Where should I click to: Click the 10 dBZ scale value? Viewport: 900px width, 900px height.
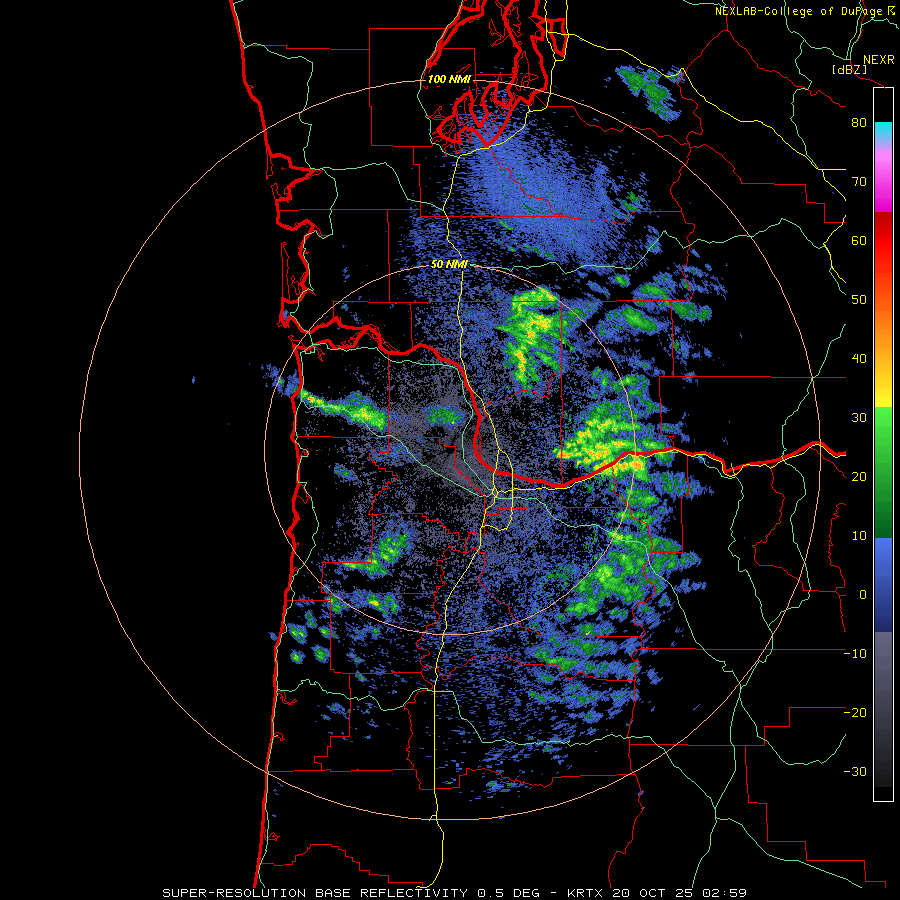pyautogui.click(x=859, y=536)
